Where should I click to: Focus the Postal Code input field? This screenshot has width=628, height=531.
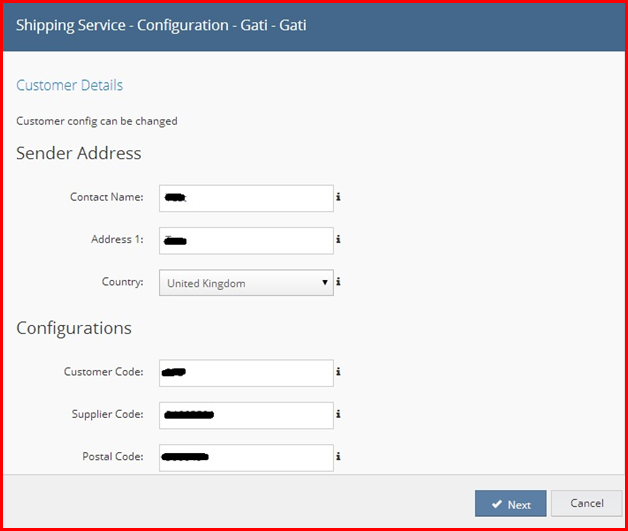(x=246, y=458)
